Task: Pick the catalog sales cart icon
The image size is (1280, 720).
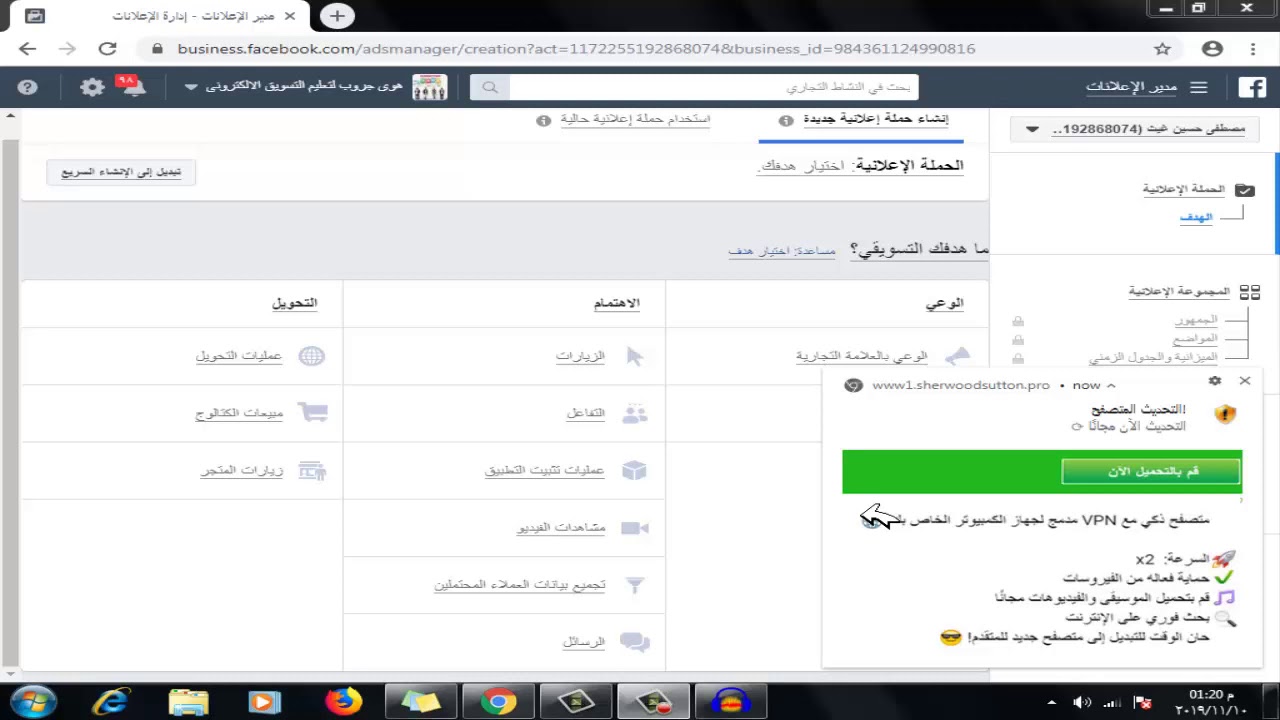Action: 313,413
